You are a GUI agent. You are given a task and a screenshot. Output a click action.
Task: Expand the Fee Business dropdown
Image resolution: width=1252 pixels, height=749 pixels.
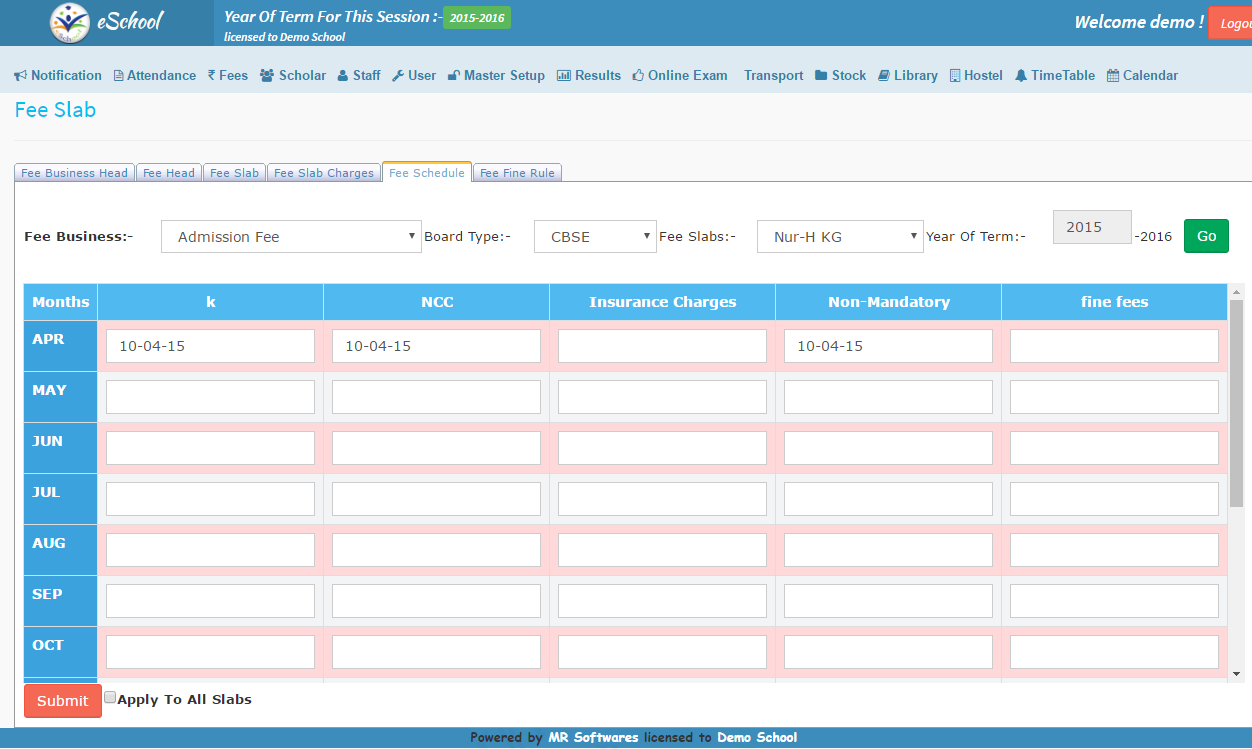click(x=291, y=237)
